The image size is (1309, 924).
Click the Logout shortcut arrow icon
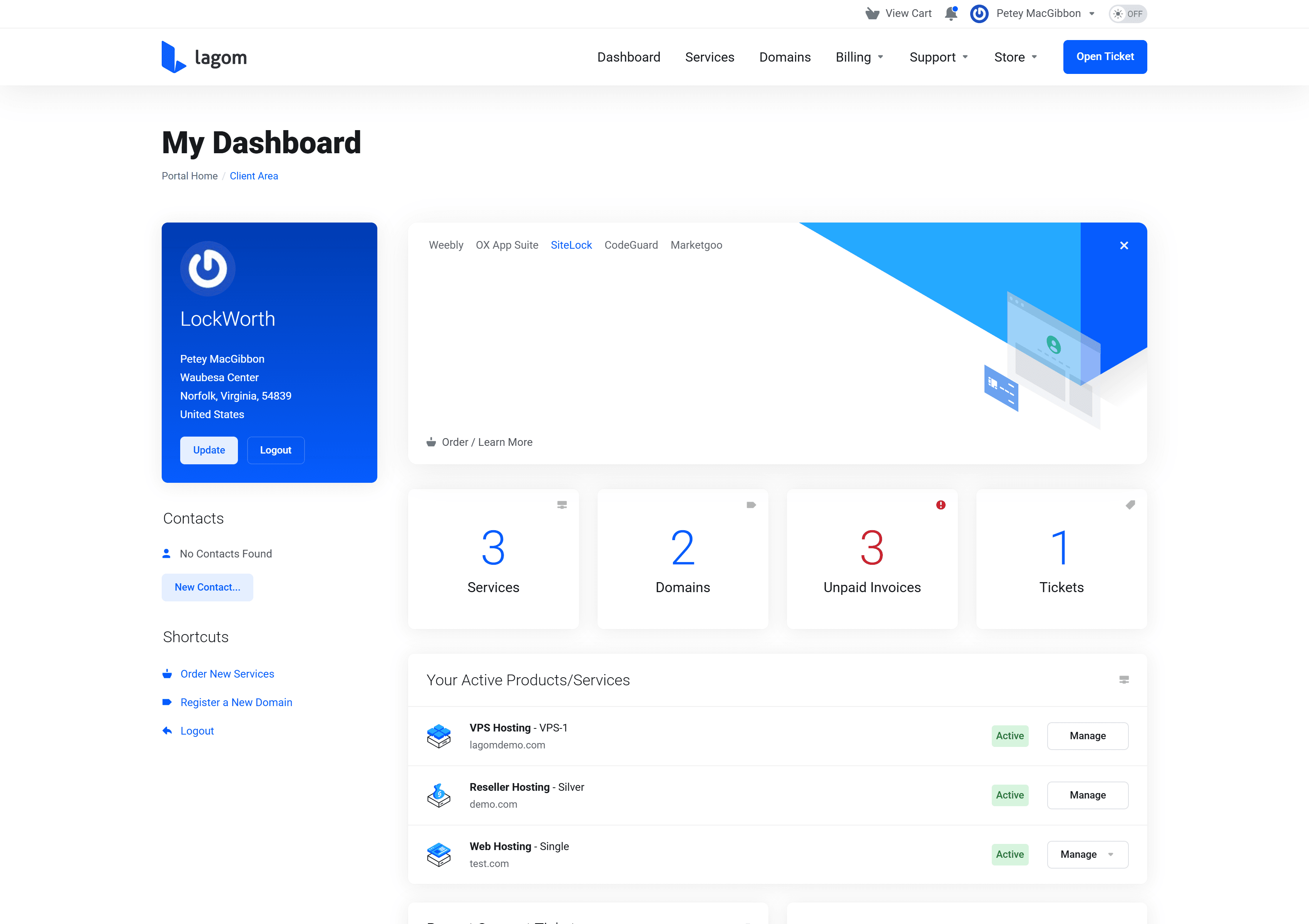167,731
